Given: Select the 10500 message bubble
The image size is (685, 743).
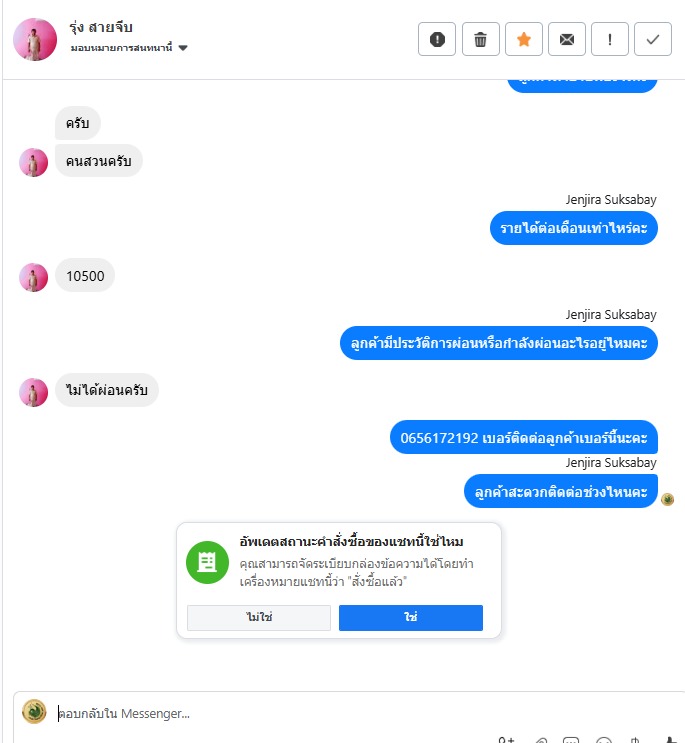Looking at the screenshot, I should tap(85, 276).
